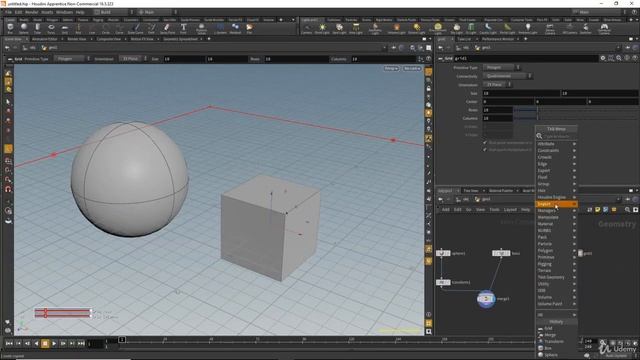Select the Spray Paint shelf tool
Image resolution: width=640 pixels, height=360 pixels.
point(167,29)
